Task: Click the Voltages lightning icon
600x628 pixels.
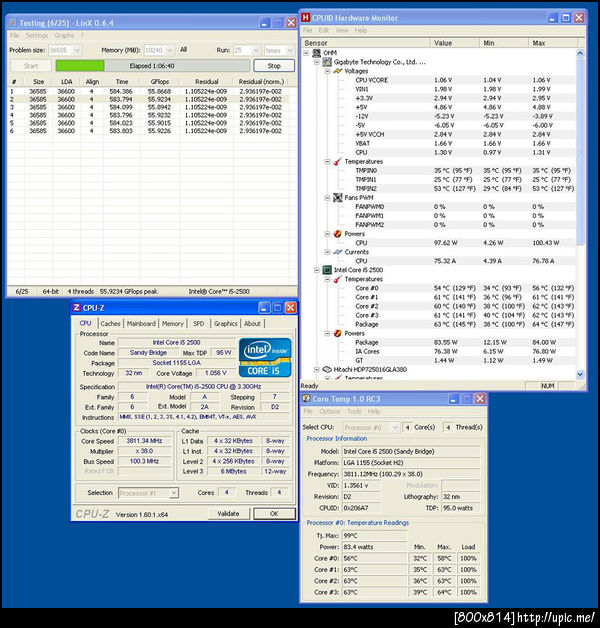Action: click(338, 71)
